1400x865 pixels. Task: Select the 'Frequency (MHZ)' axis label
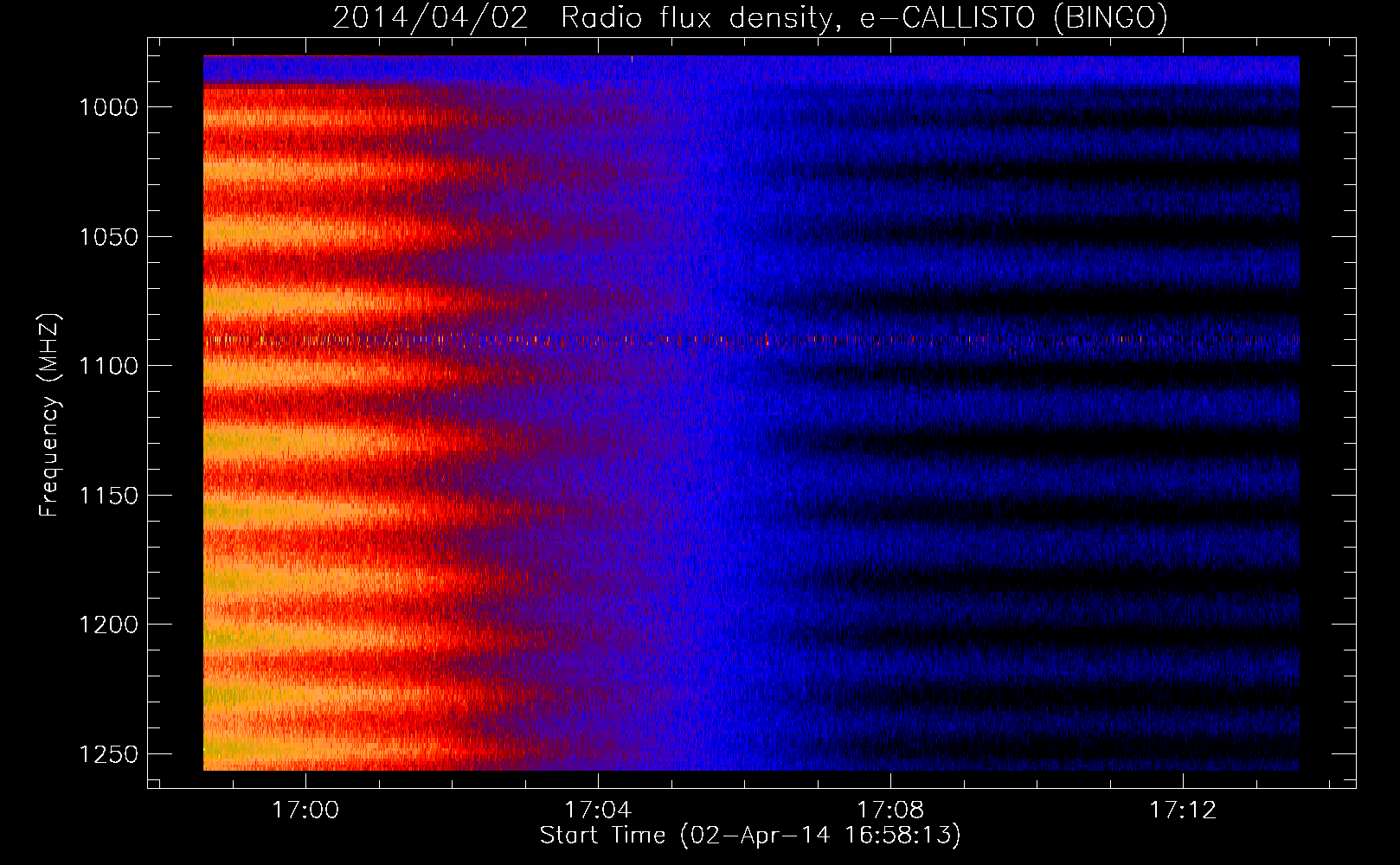pos(49,415)
